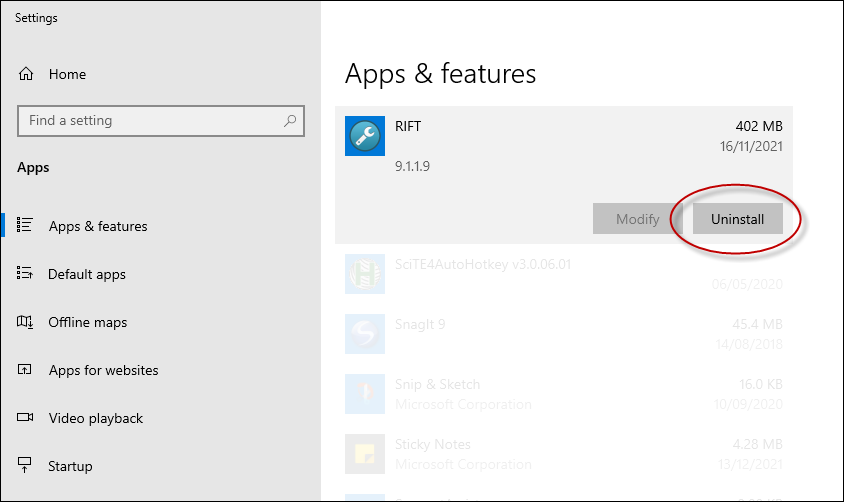Click the 16.0 KB Snip & Sketch size
This screenshot has height=502, width=844.
coord(761,384)
